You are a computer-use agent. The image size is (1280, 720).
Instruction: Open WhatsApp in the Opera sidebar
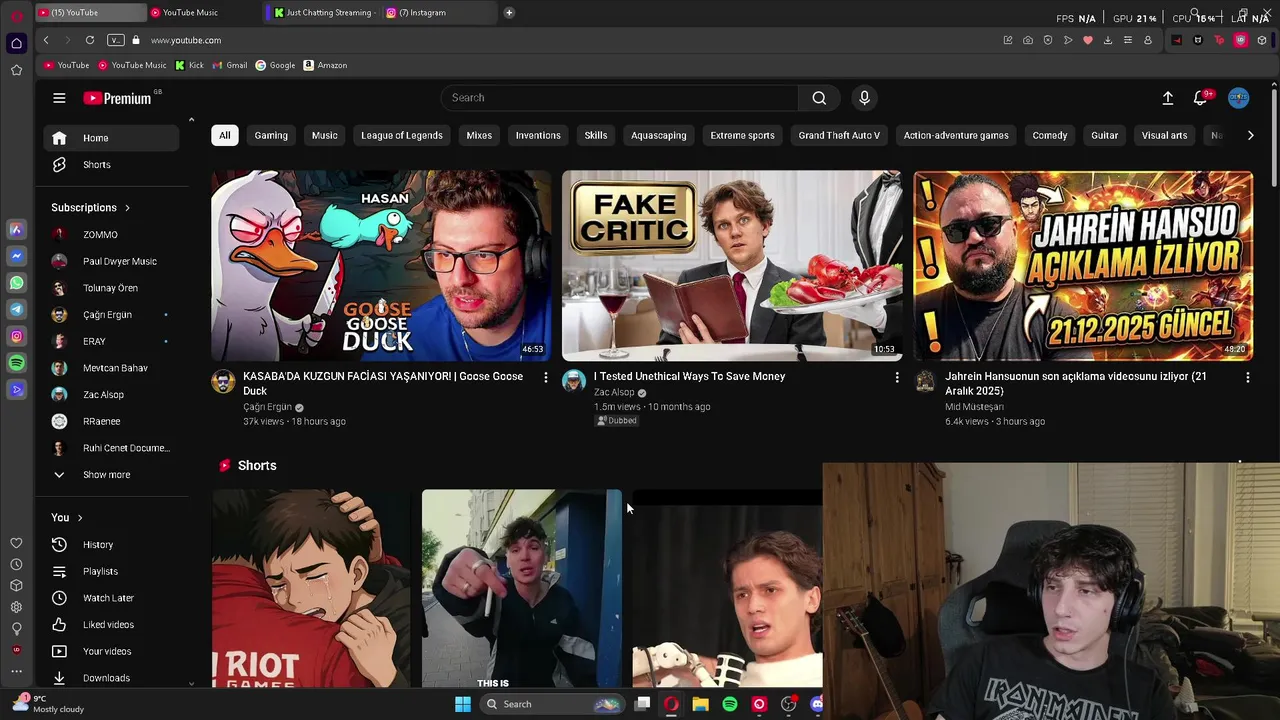pyautogui.click(x=16, y=283)
